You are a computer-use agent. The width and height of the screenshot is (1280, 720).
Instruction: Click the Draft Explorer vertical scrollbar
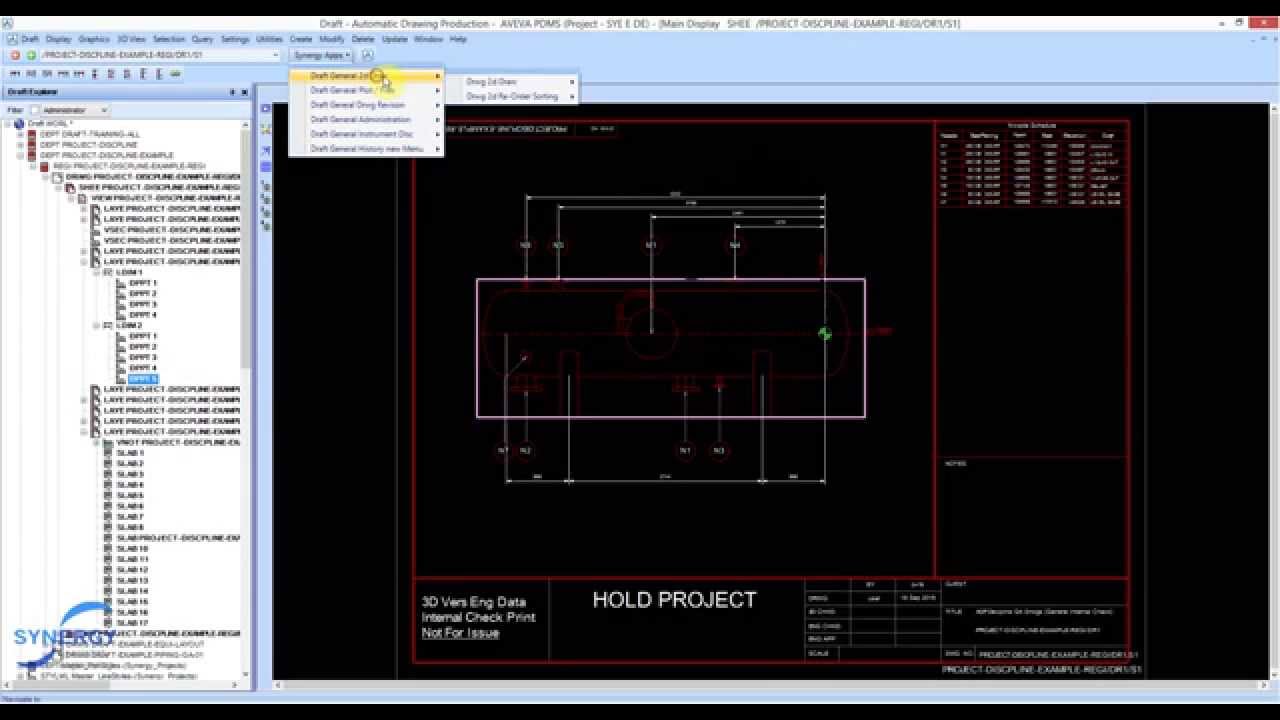tap(246, 399)
